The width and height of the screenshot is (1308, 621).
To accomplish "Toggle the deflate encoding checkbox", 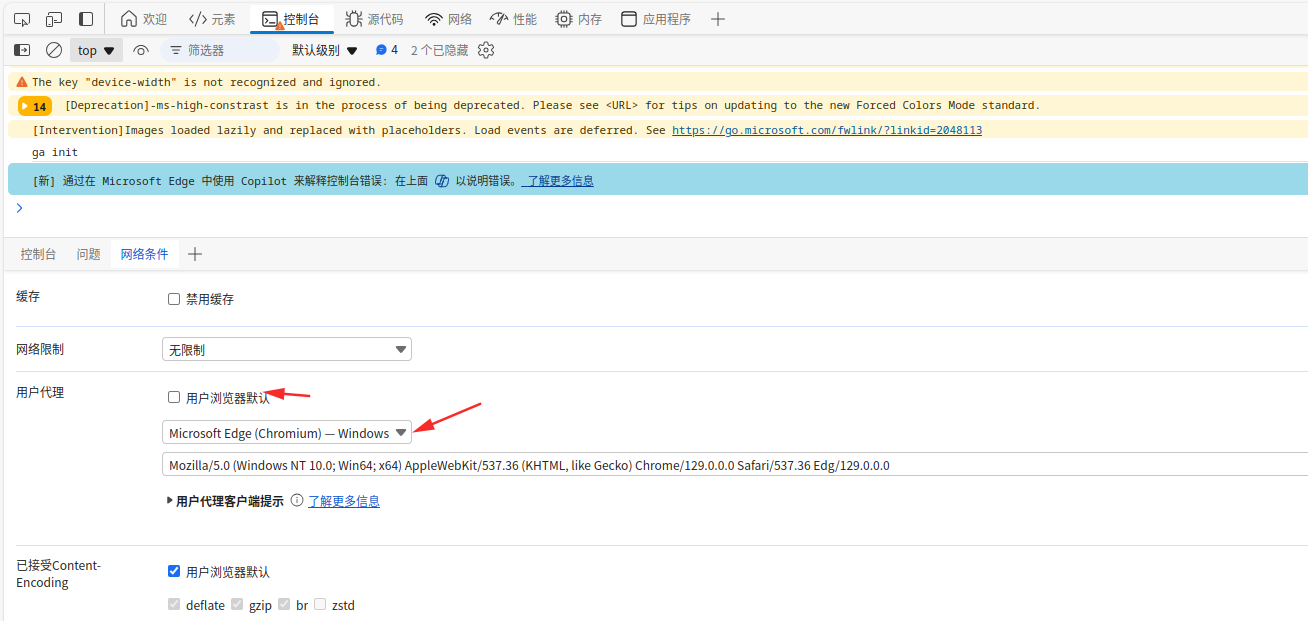I will 174,604.
